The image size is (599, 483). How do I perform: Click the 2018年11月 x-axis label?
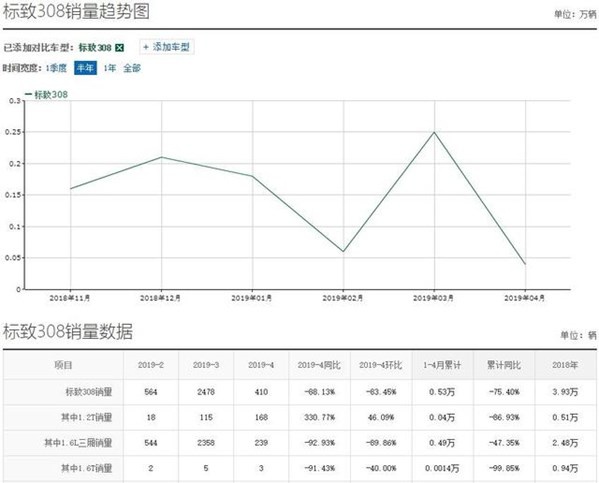[70, 298]
